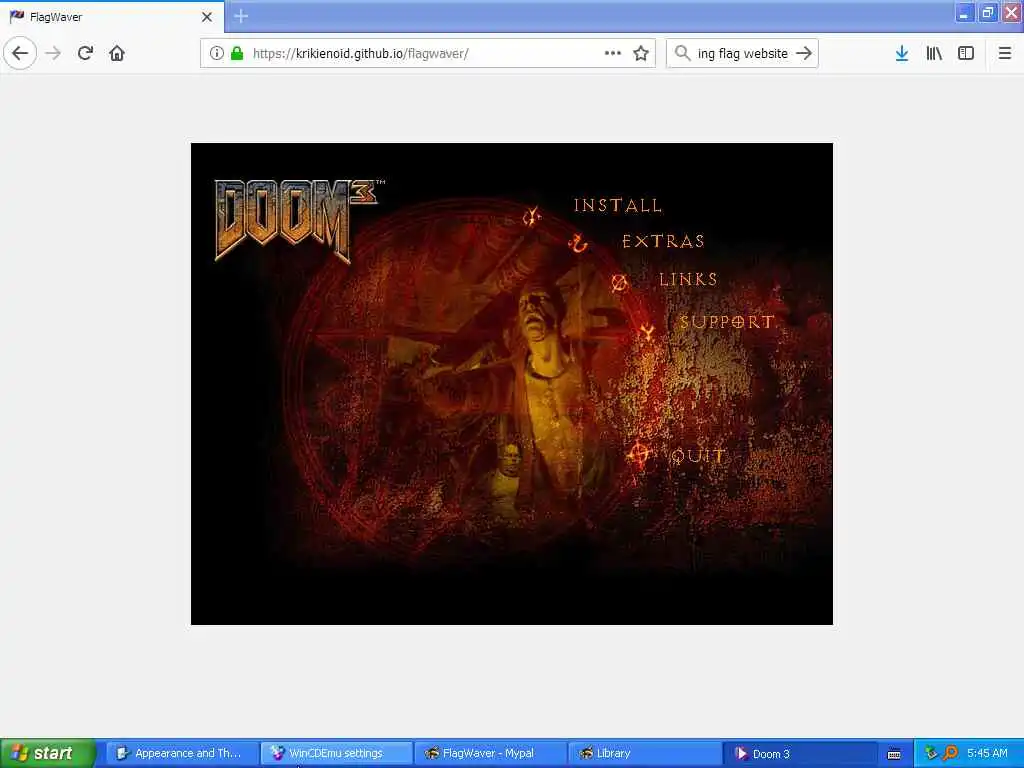
Task: Open the Library bookshelf icon
Action: tap(934, 53)
